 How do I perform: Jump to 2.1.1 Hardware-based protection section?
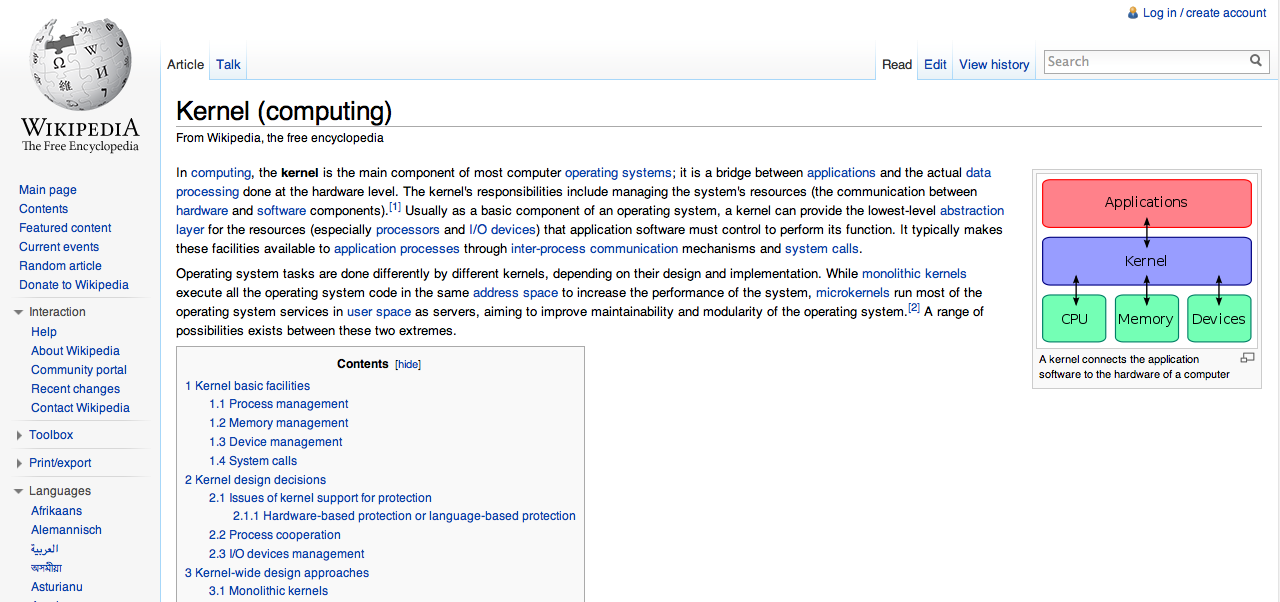click(x=404, y=517)
